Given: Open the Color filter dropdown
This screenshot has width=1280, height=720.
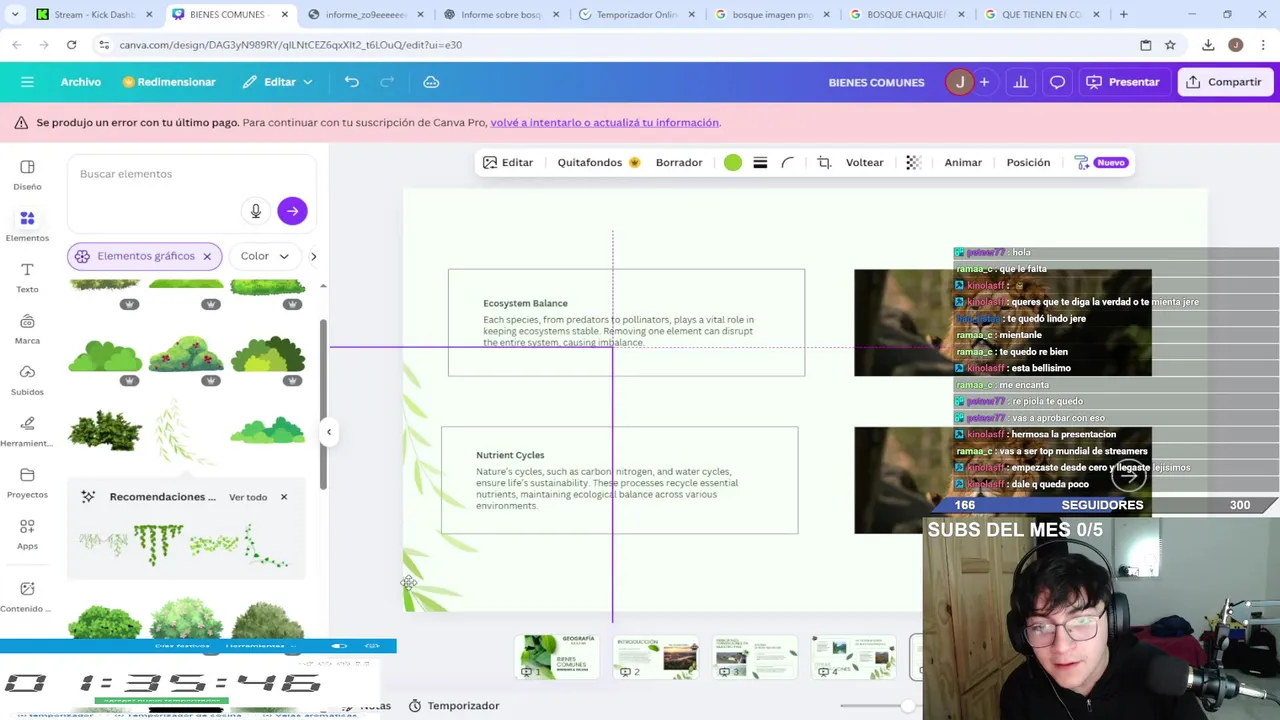Looking at the screenshot, I should pyautogui.click(x=264, y=256).
